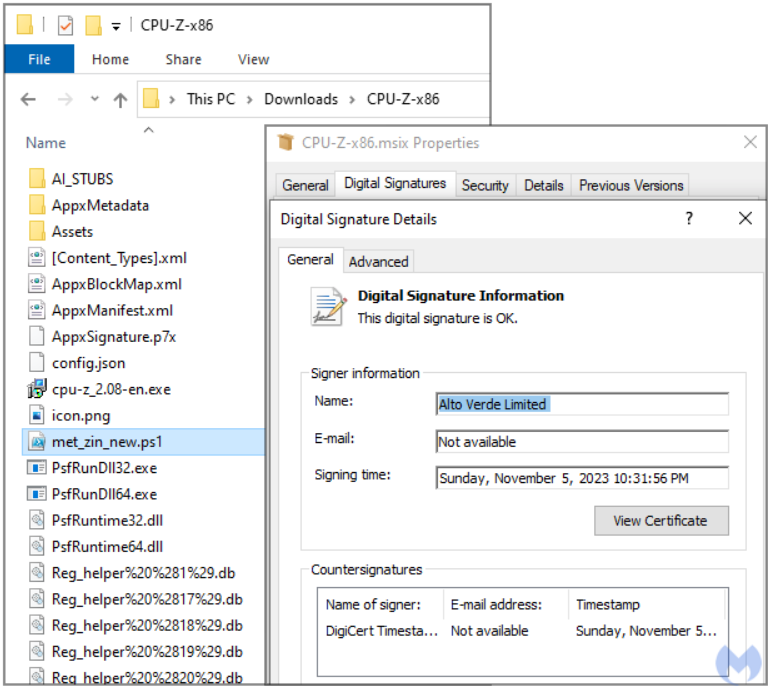The image size is (768, 687).
Task: Click the met_zin_new.ps1 script icon
Action: [37, 441]
